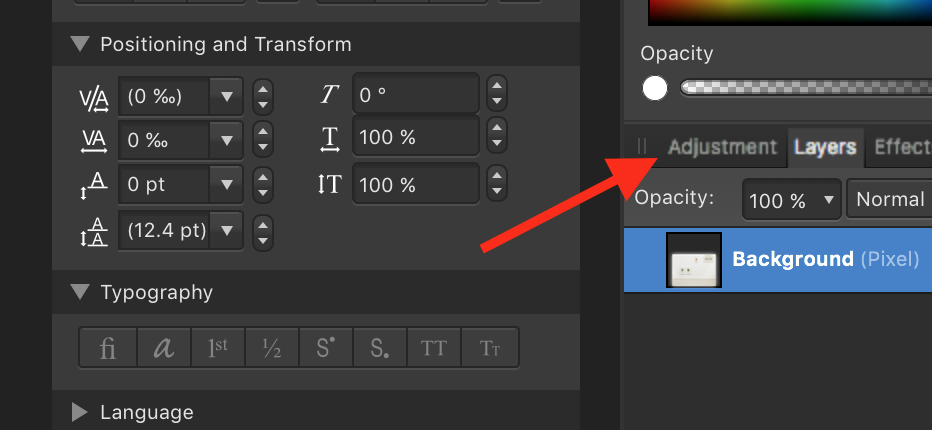
Task: Enable ordinals 1st typography button
Action: tap(218, 347)
